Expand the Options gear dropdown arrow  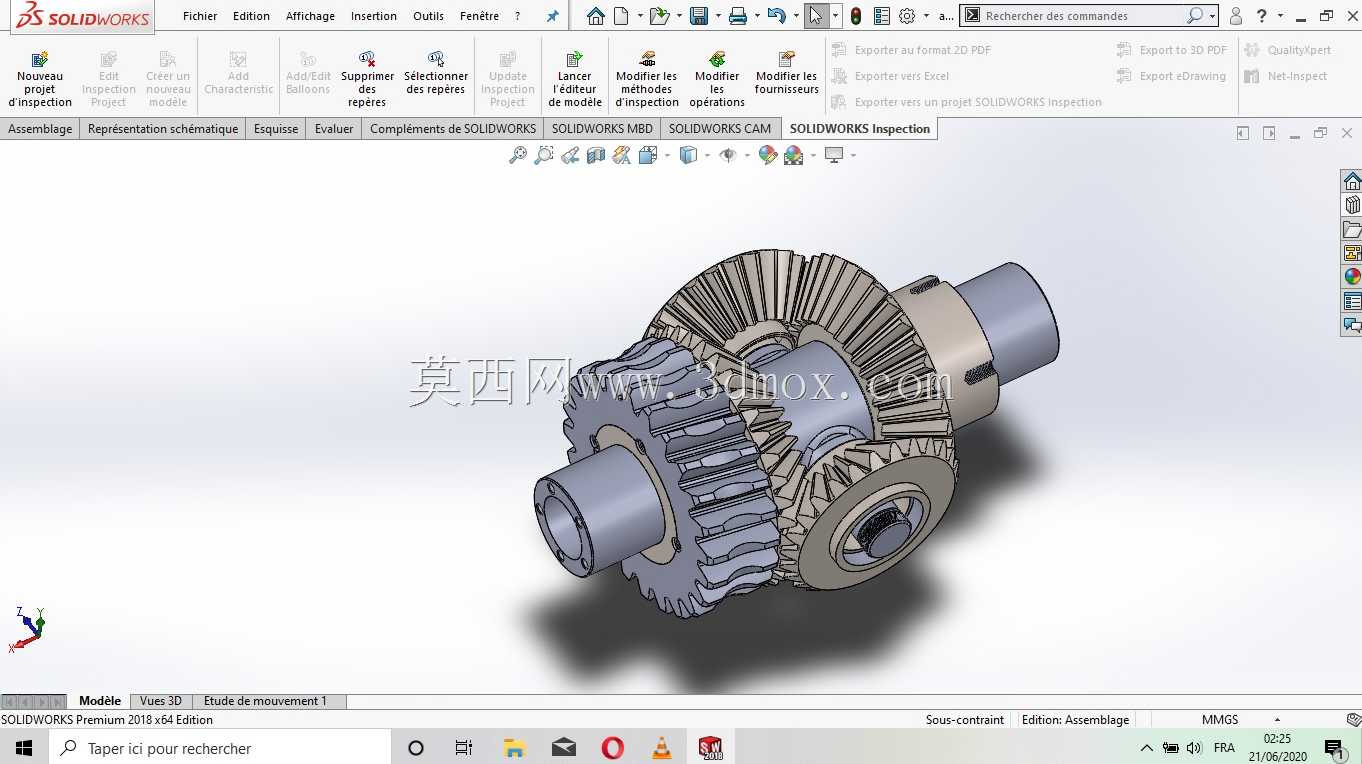926,16
